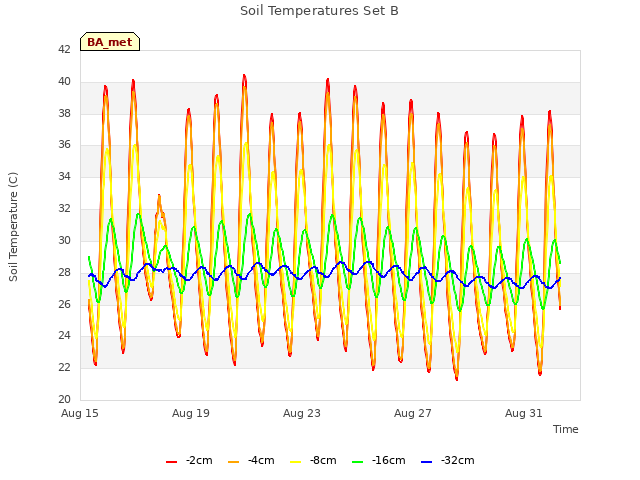Click the Aug 31 x-axis tick label
Image resolution: width=640 pixels, height=480 pixels.
524,413
